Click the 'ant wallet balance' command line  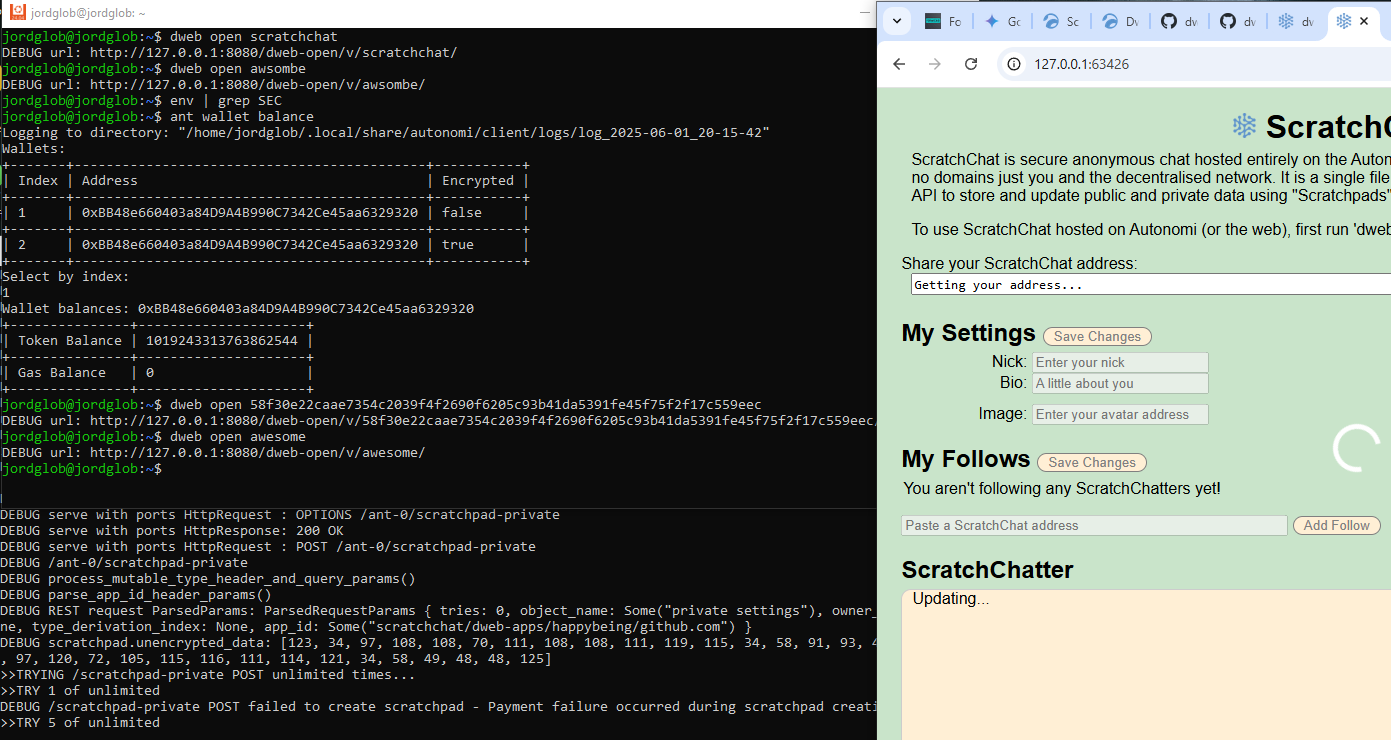(157, 117)
